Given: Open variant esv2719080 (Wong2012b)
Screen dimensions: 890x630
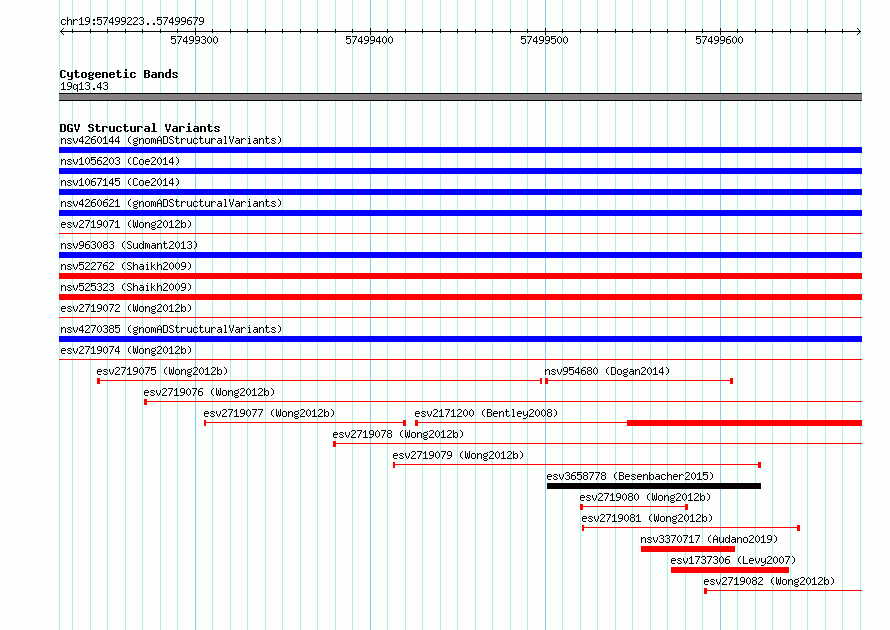Looking at the screenshot, I should (x=645, y=497).
